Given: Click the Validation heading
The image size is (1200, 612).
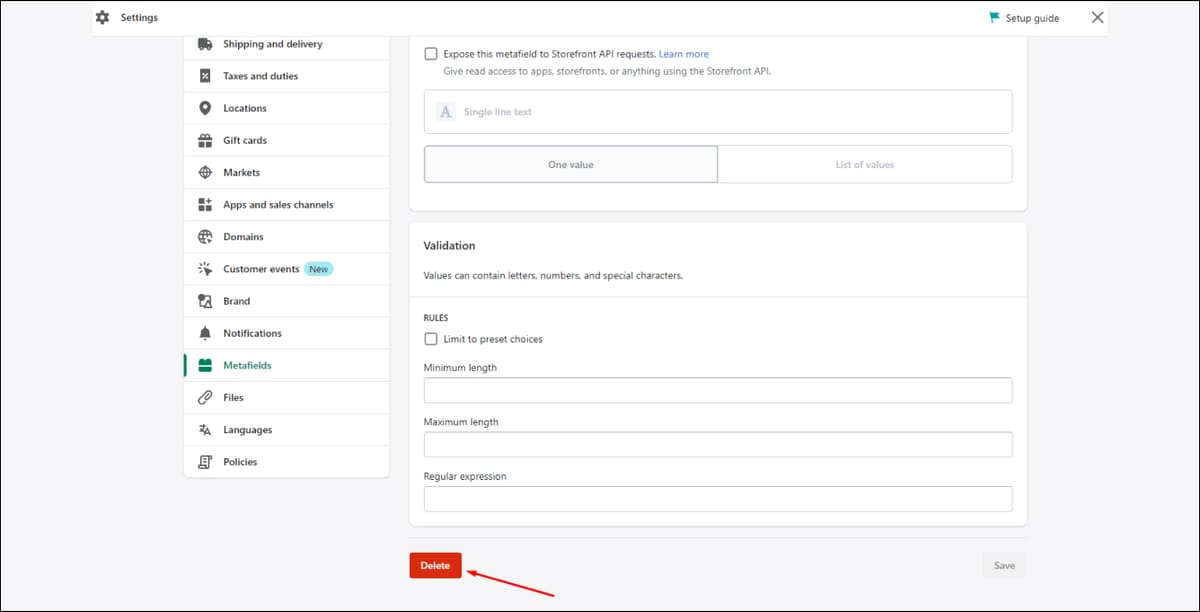Looking at the screenshot, I should [x=449, y=245].
